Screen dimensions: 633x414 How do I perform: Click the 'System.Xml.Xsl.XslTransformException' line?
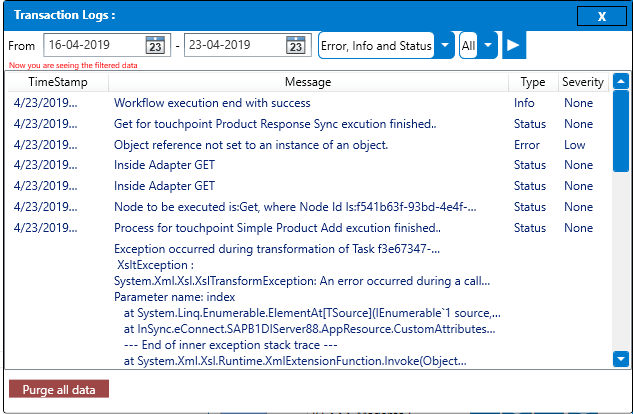coord(302,281)
